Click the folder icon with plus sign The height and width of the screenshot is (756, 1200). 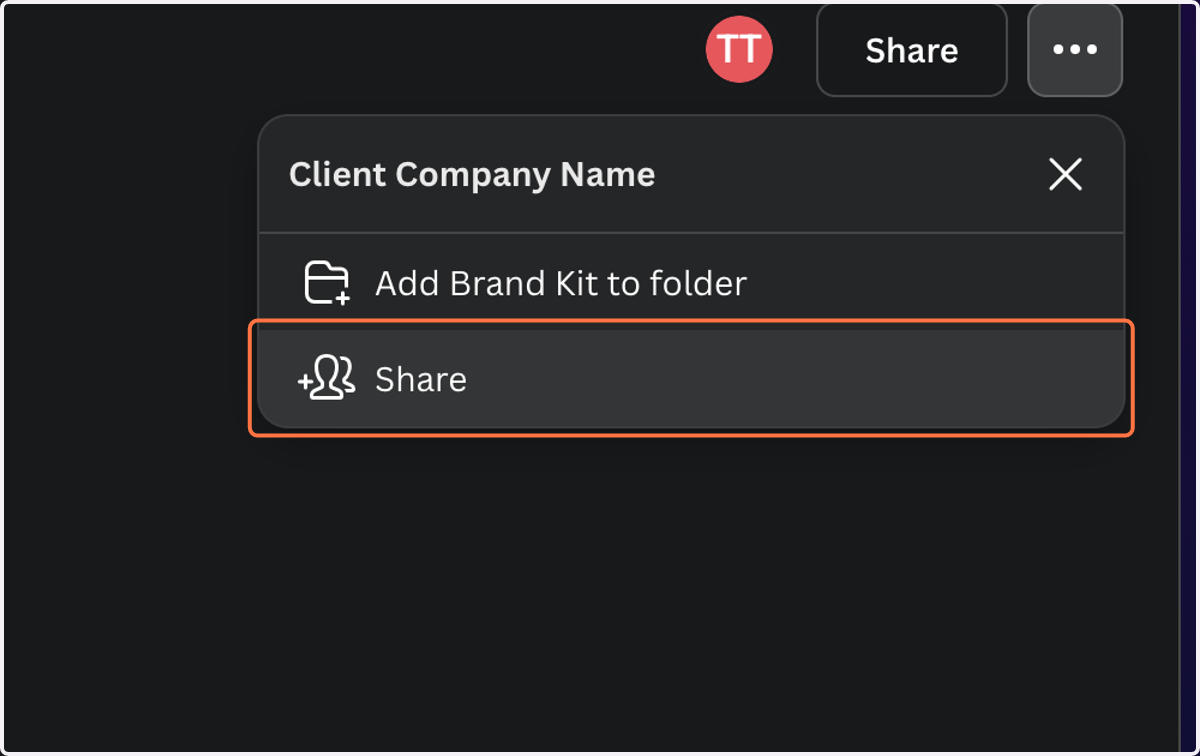327,283
